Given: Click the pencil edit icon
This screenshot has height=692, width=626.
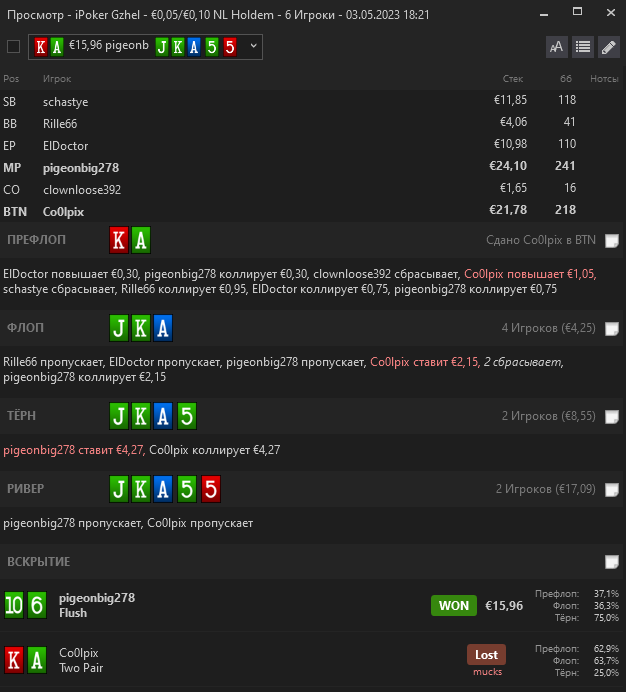Looking at the screenshot, I should [609, 47].
